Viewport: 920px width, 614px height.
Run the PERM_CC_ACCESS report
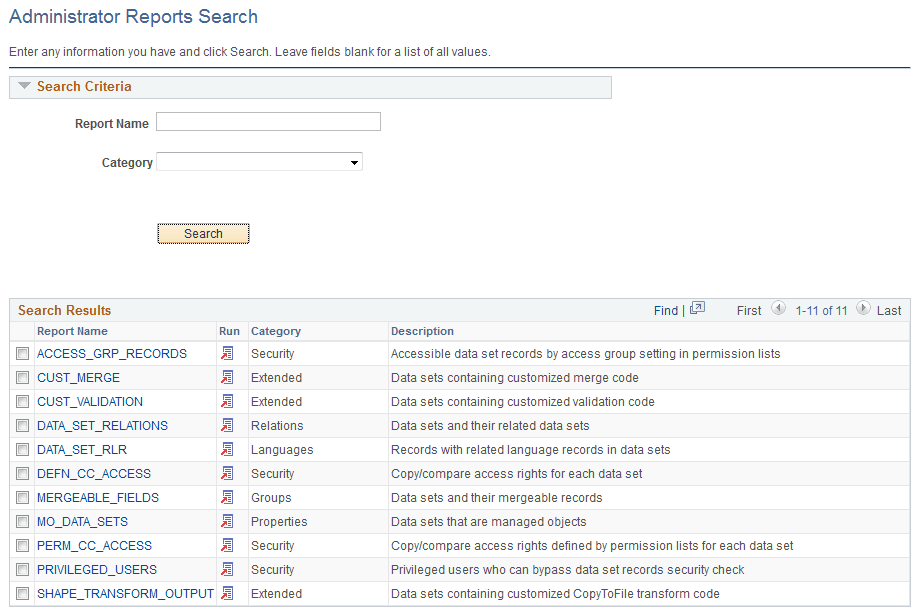pyautogui.click(x=227, y=546)
